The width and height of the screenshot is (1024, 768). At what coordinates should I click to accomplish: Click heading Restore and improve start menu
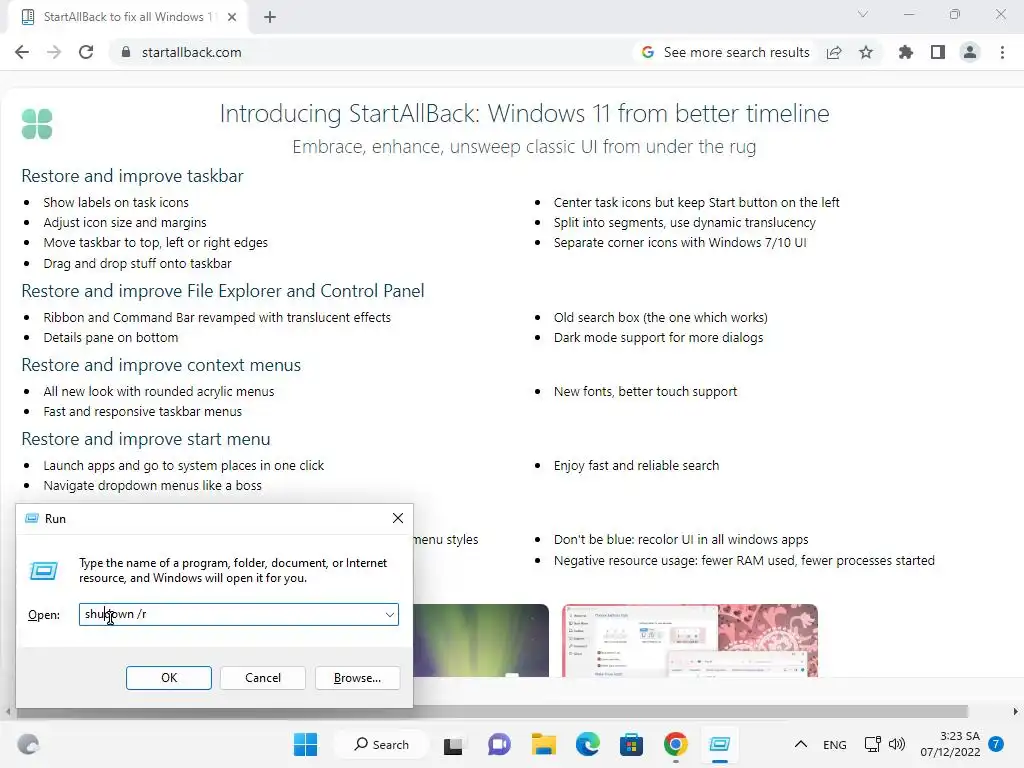pos(146,440)
